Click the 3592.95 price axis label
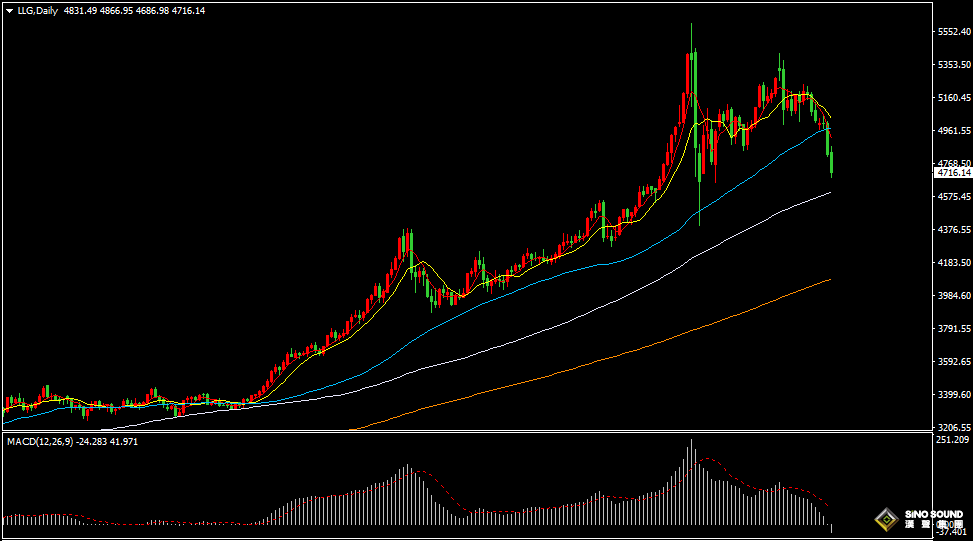 (x=952, y=361)
